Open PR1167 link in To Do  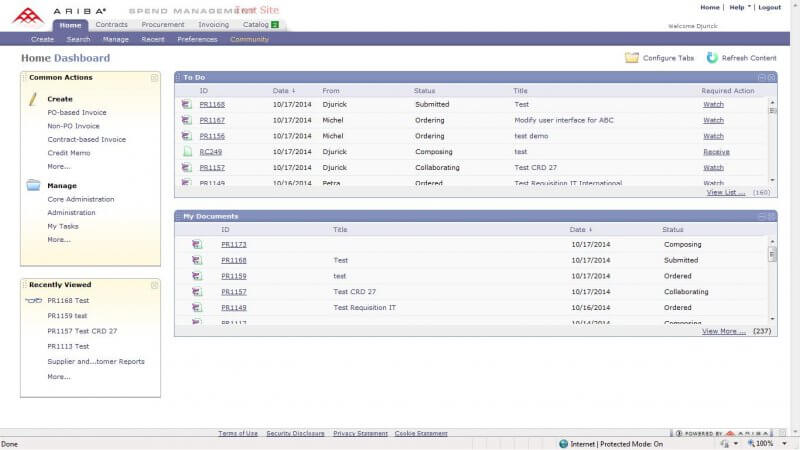pos(212,120)
